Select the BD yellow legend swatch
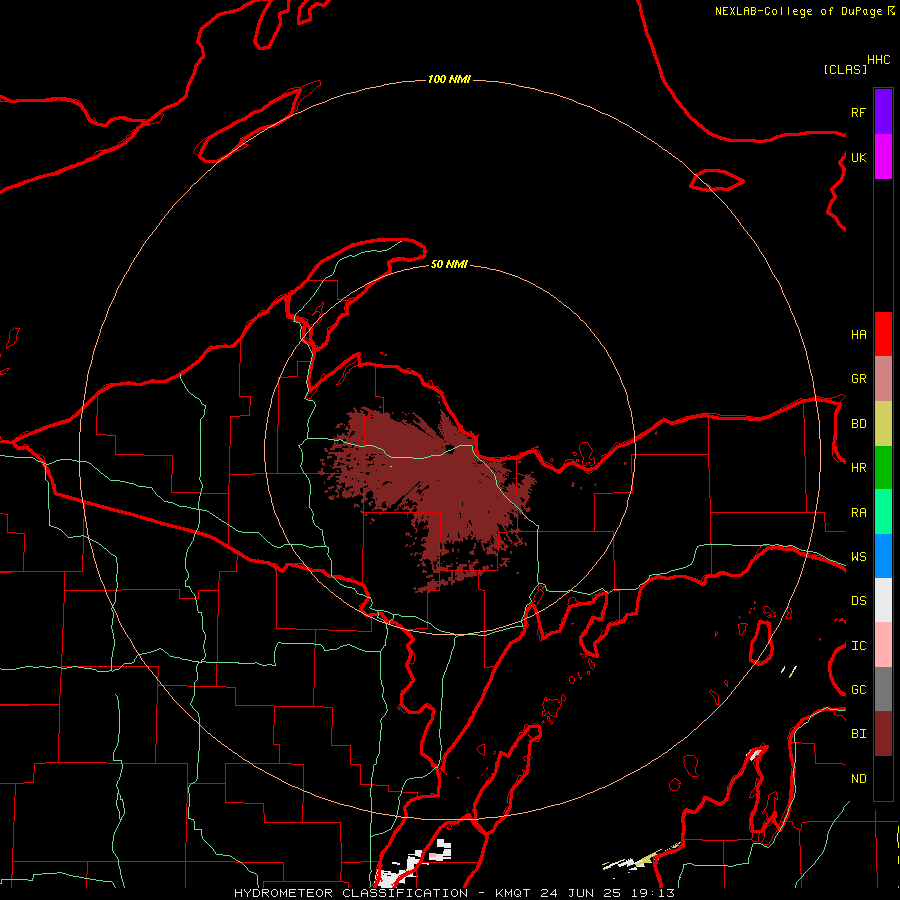The image size is (900, 900). coord(883,424)
